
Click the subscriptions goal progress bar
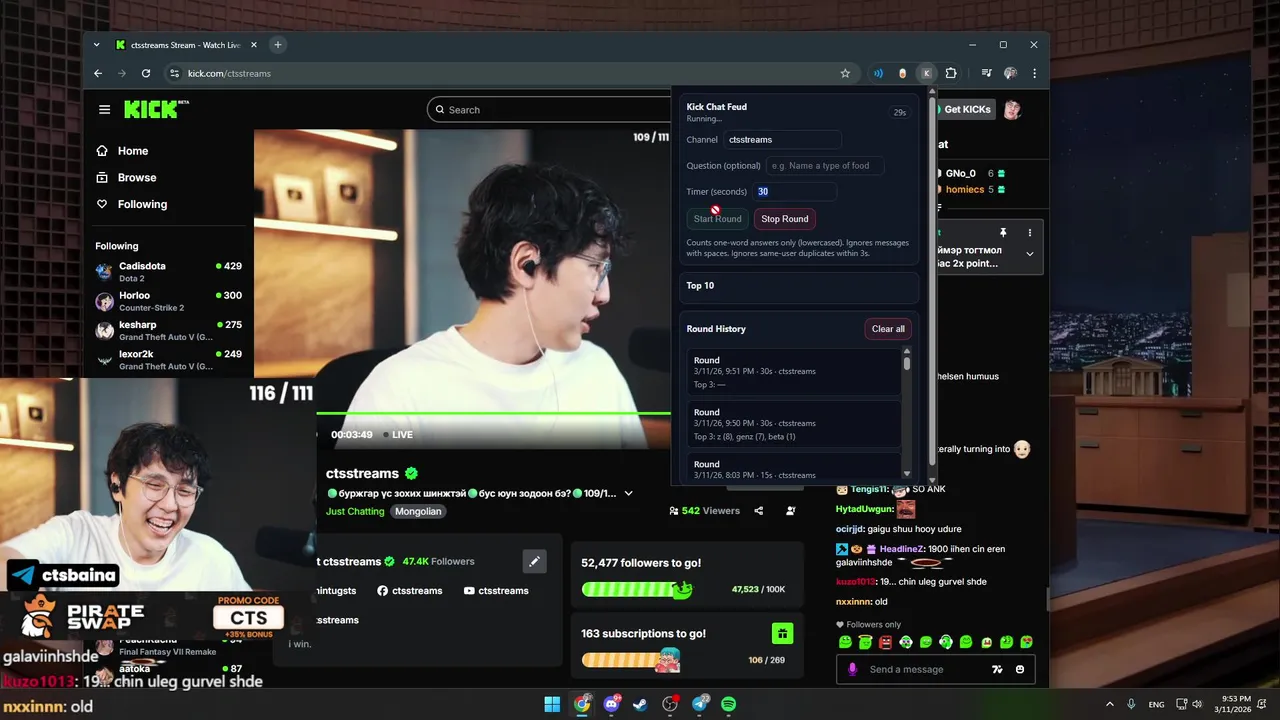point(631,660)
